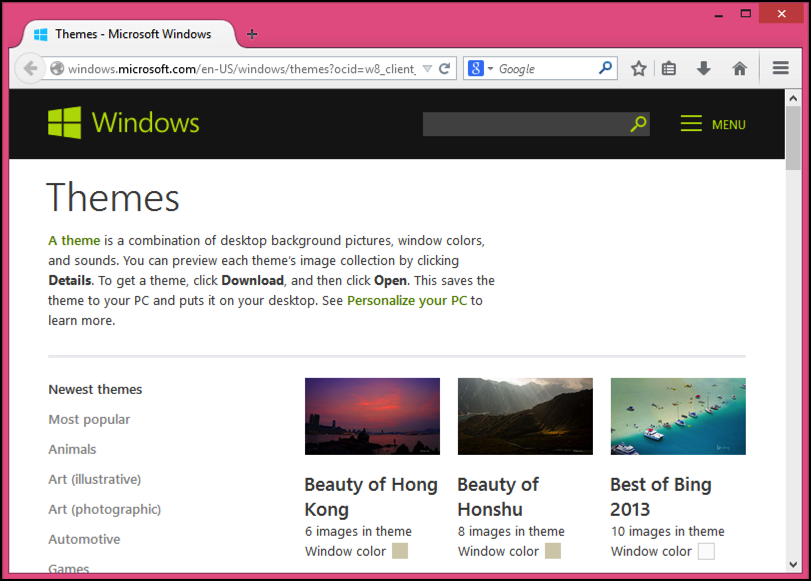Open the green MENU button
Screen dimensions: 811x581
point(713,124)
